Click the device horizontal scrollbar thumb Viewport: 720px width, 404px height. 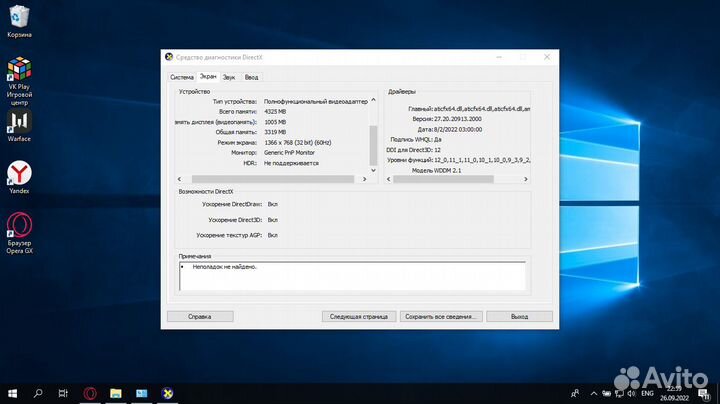pos(273,179)
